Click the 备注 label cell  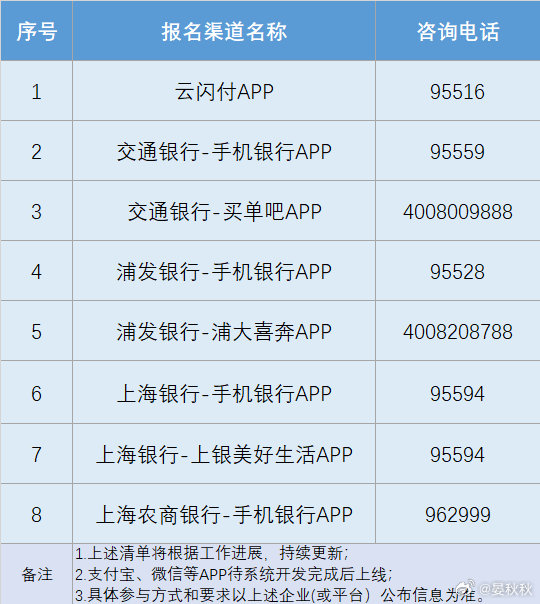click(x=37, y=574)
